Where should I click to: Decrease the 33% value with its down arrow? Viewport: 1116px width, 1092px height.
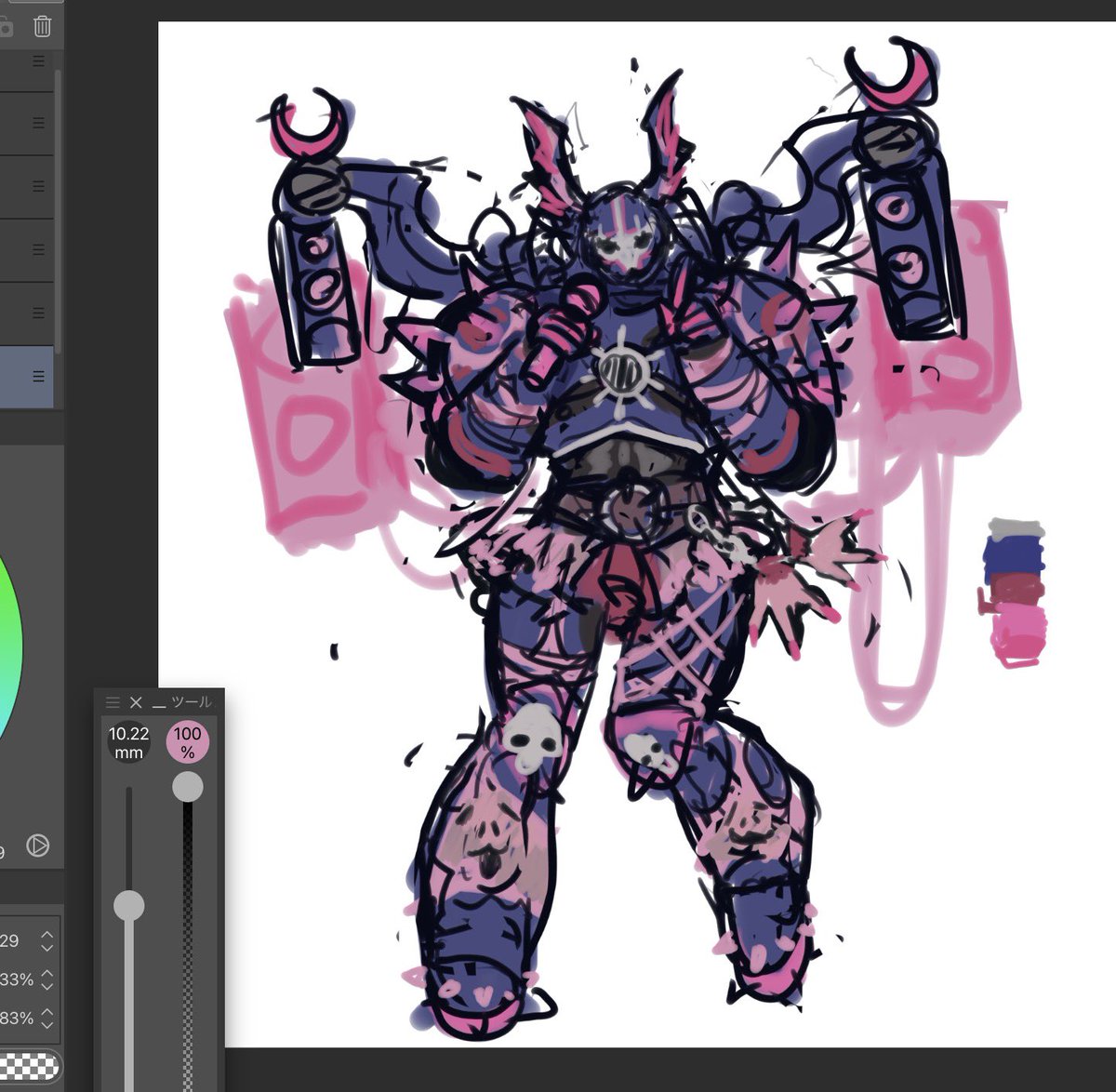pyautogui.click(x=47, y=986)
